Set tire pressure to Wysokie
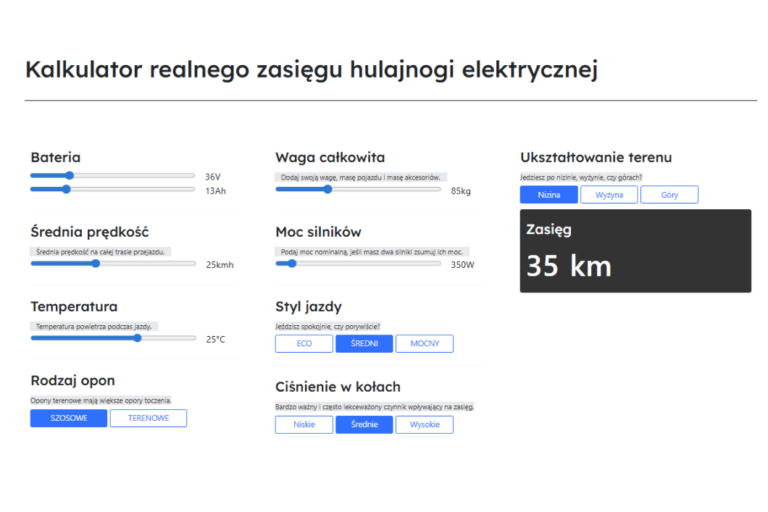 pyautogui.click(x=424, y=425)
